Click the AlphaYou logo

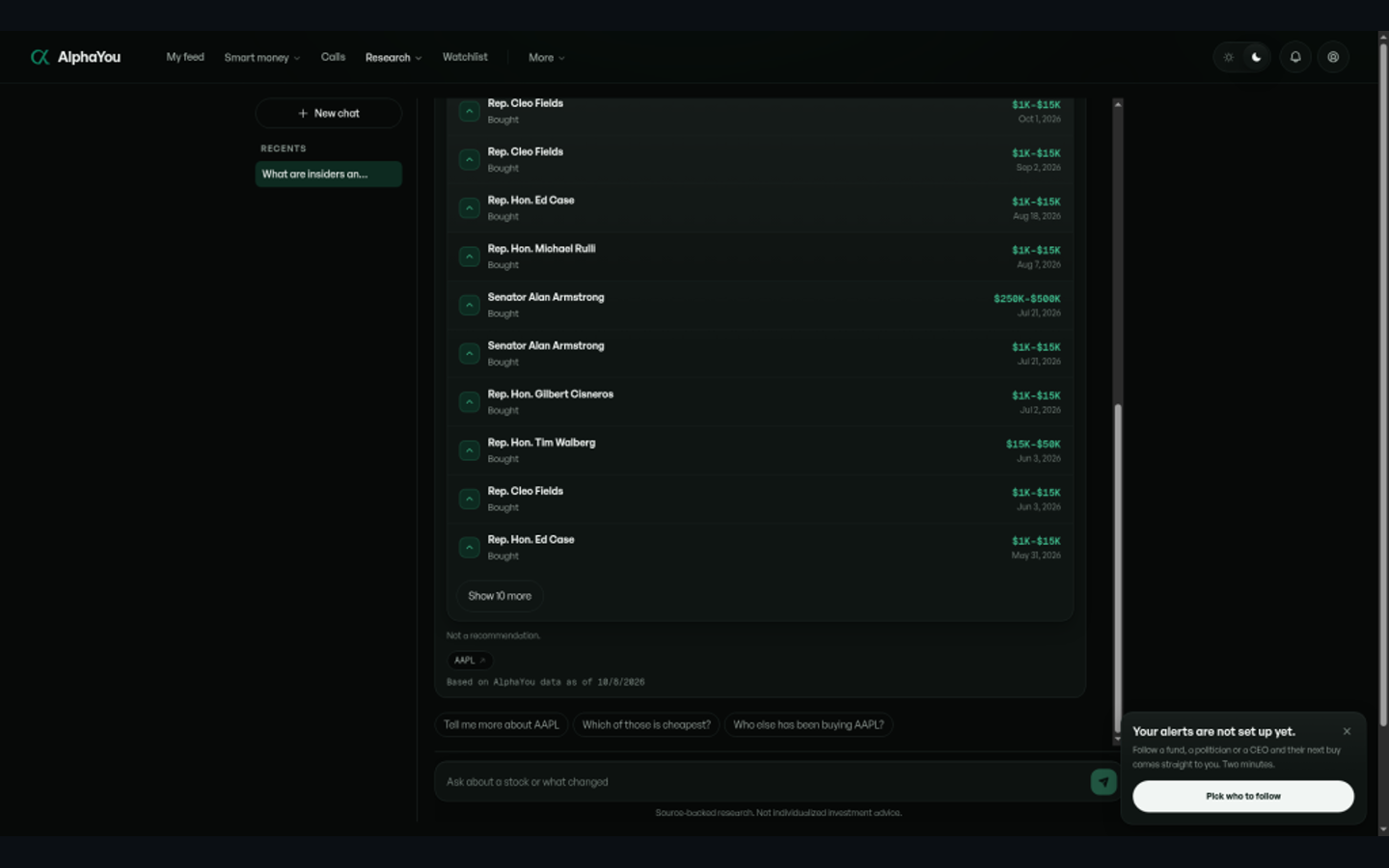75,57
